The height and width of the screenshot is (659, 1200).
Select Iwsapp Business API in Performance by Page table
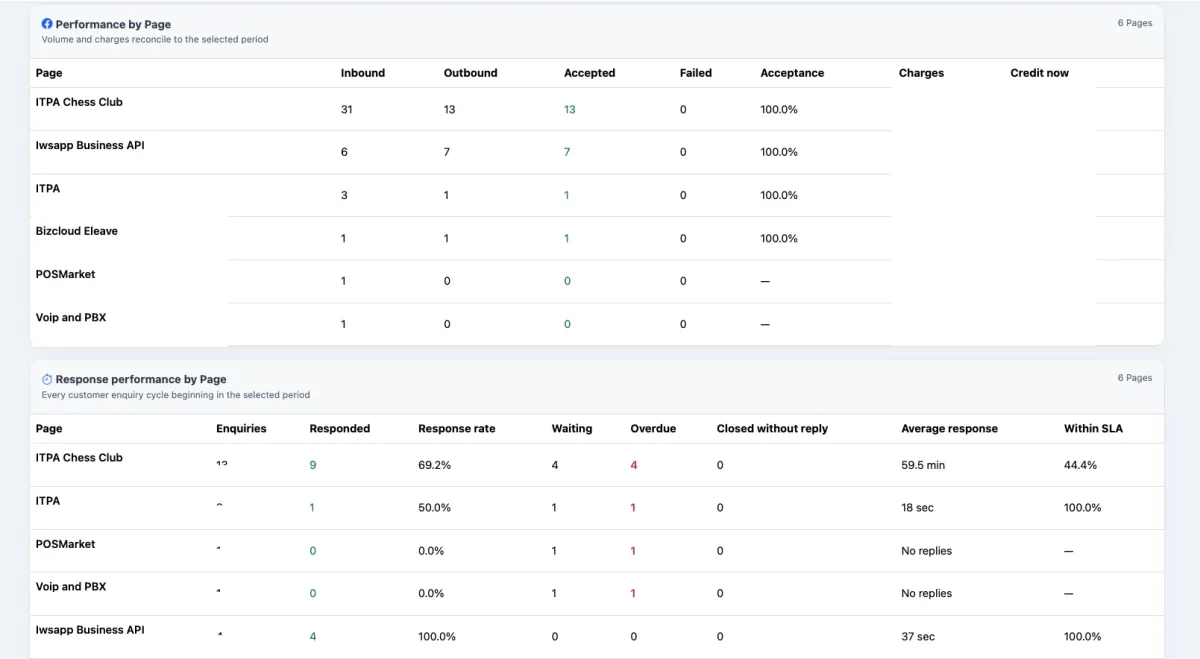[x=90, y=145]
